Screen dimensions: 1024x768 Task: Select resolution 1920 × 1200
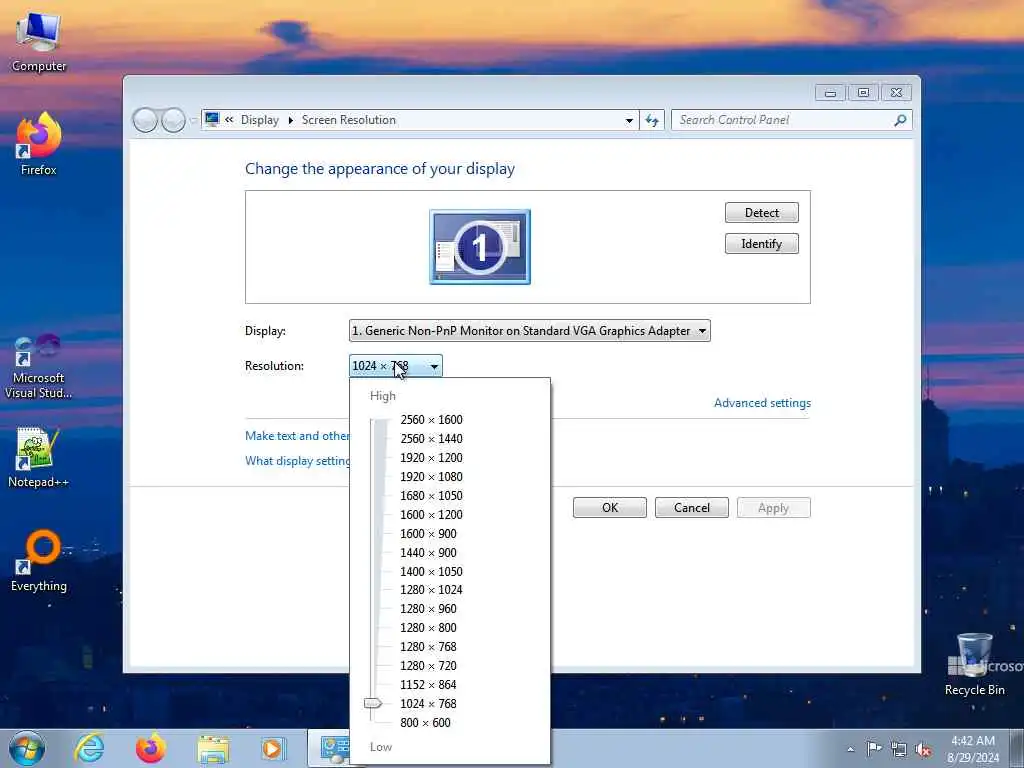(x=431, y=458)
